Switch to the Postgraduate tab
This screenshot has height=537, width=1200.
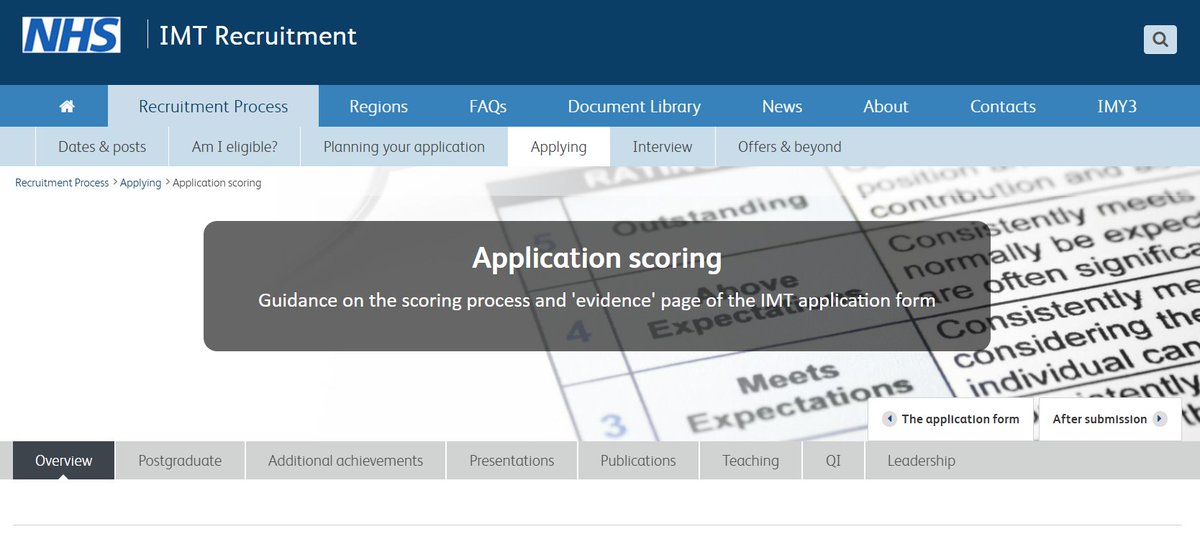coord(180,461)
